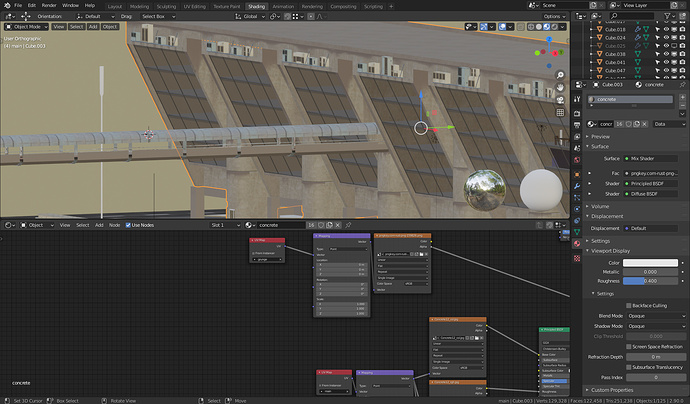Open the Global transform orientation dropdown
Image resolution: width=690 pixels, height=404 pixels.
[250, 16]
